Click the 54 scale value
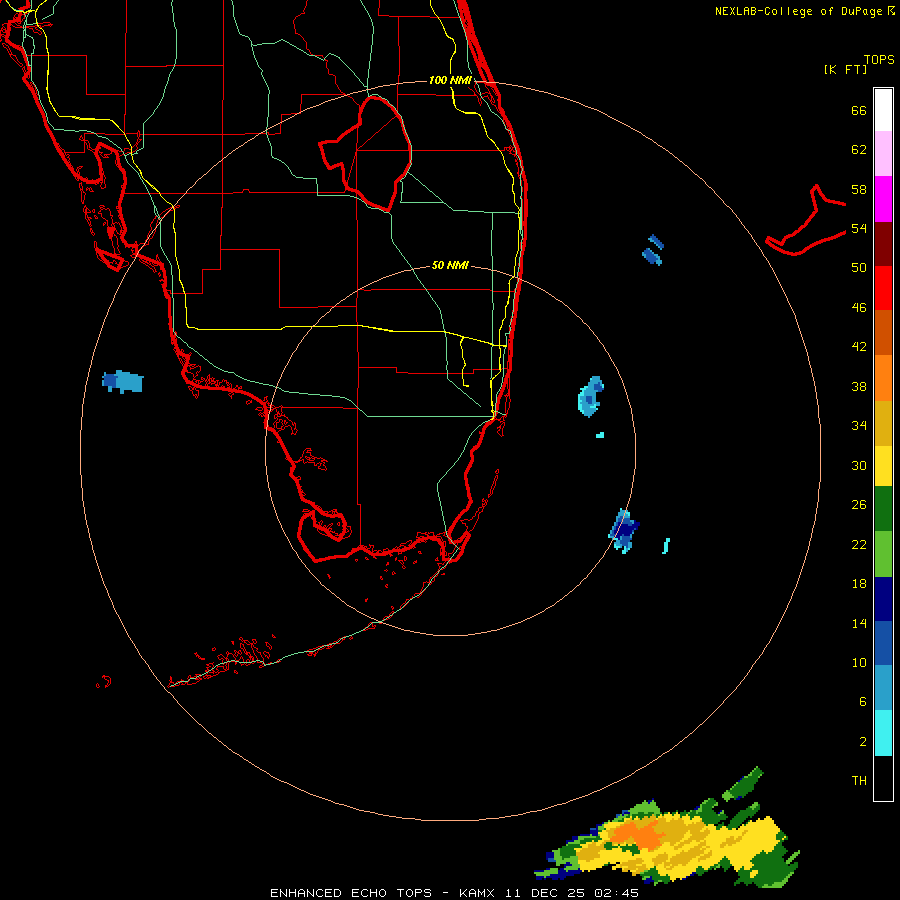This screenshot has height=900, width=900. click(859, 229)
